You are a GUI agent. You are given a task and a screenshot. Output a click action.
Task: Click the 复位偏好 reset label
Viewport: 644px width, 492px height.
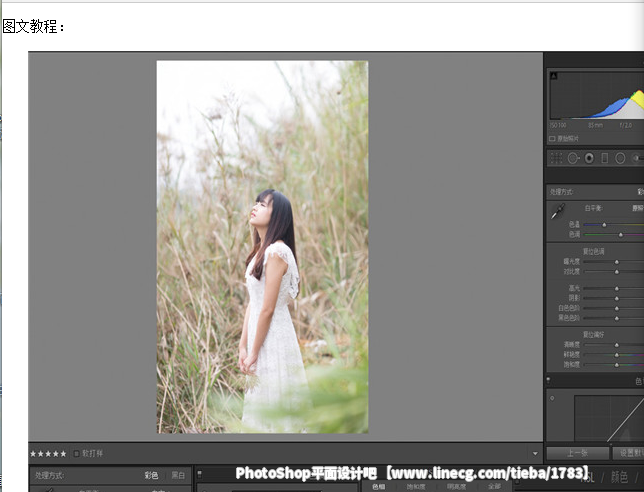coord(593,334)
